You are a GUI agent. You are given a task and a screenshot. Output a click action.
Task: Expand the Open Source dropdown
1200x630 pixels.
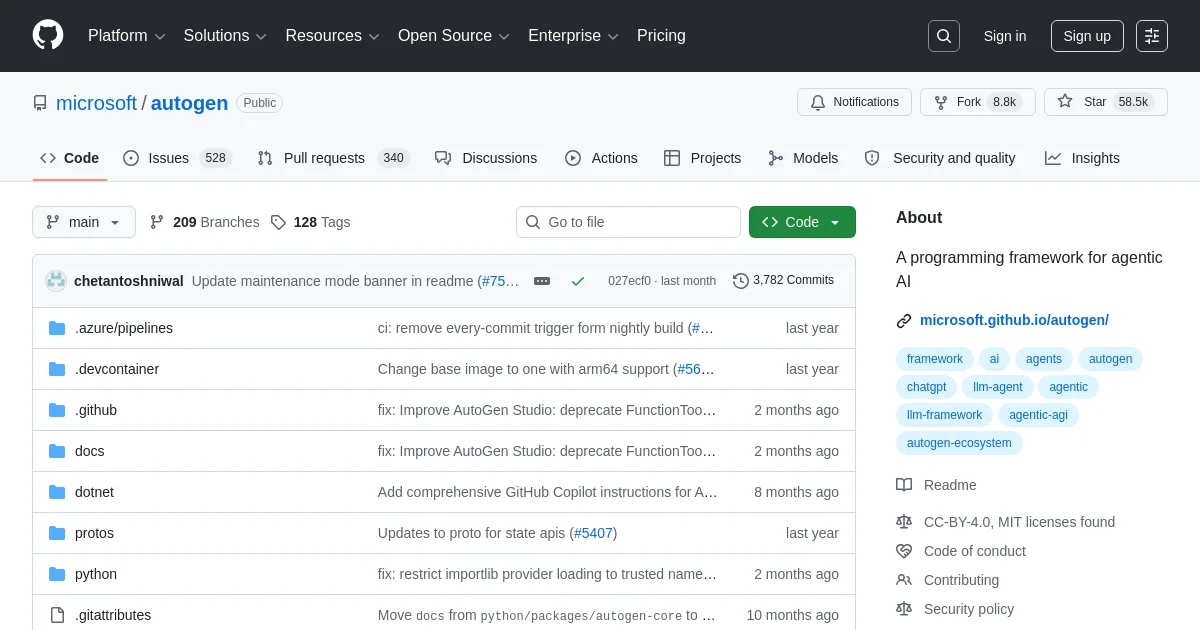click(x=454, y=36)
